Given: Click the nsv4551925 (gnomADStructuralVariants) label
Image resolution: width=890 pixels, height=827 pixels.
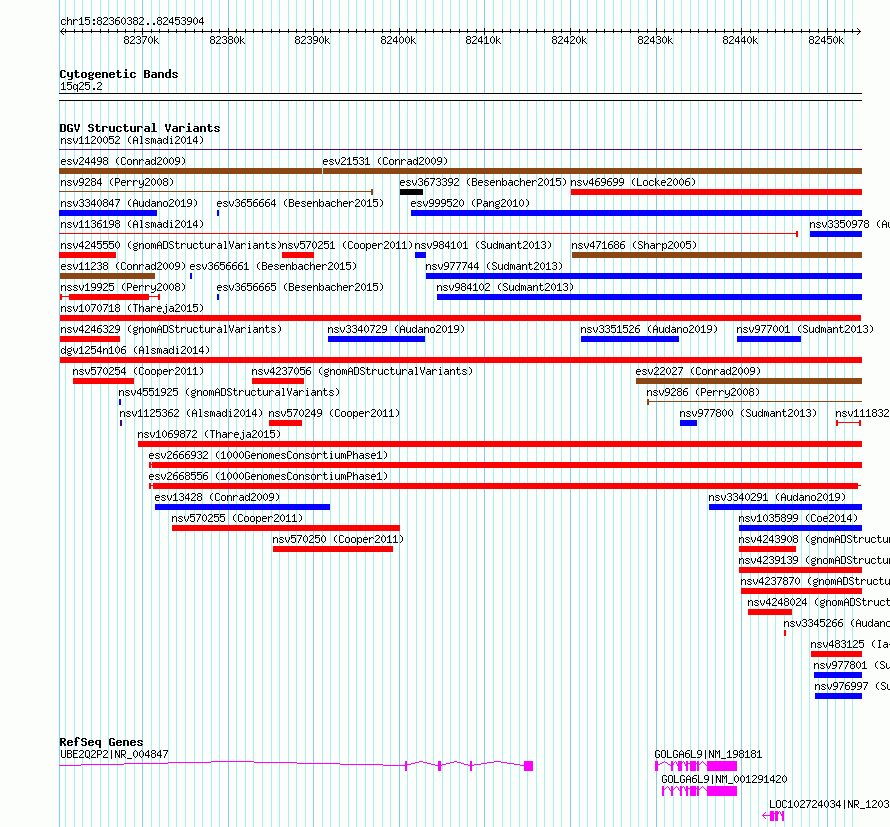Looking at the screenshot, I should pos(229,392).
